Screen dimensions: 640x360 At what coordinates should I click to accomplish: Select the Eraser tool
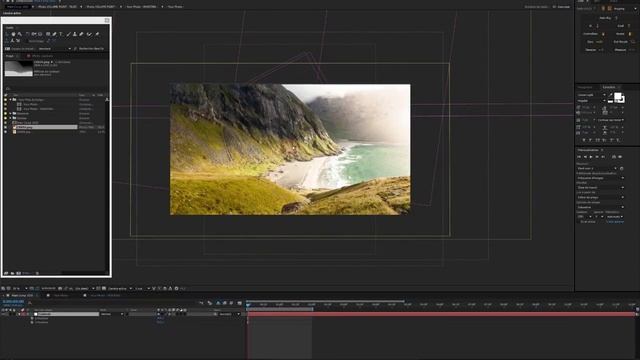81,34
